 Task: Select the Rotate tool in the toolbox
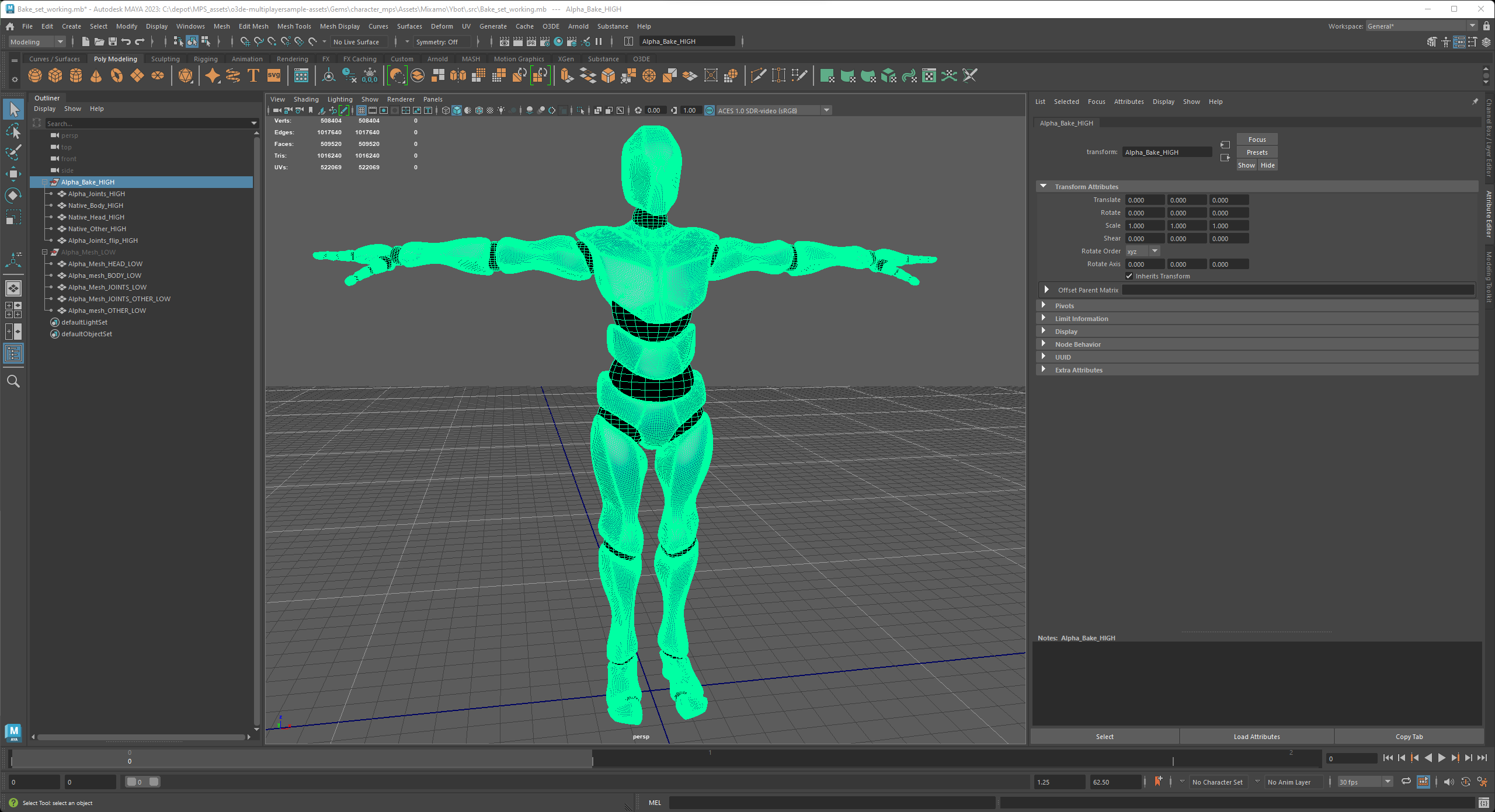13,196
